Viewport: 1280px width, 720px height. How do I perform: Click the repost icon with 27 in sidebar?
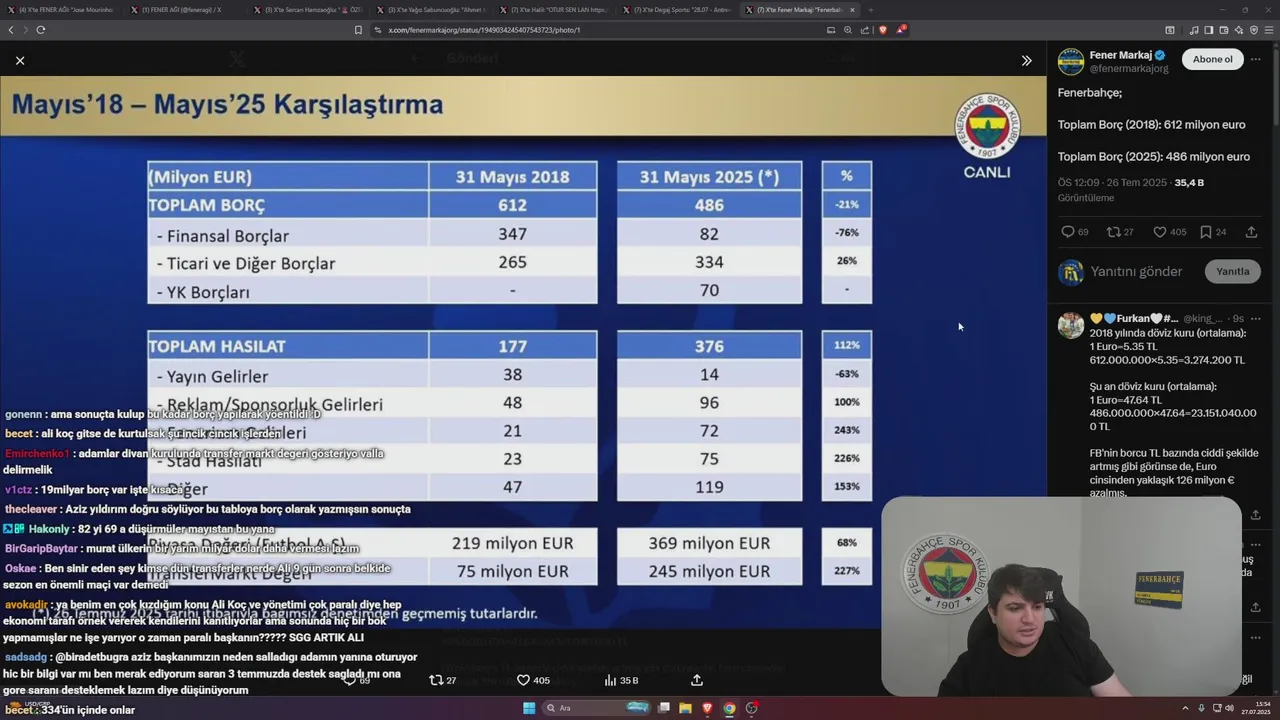[1113, 232]
